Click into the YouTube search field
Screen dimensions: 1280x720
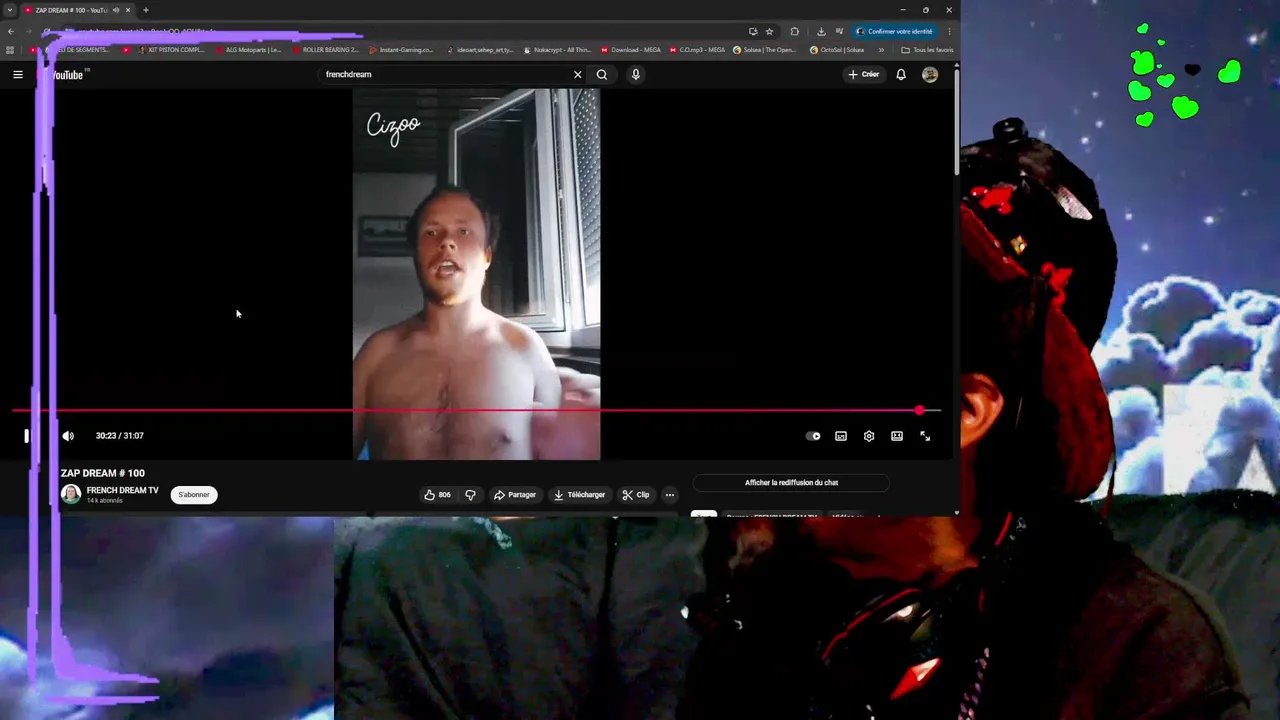click(445, 74)
